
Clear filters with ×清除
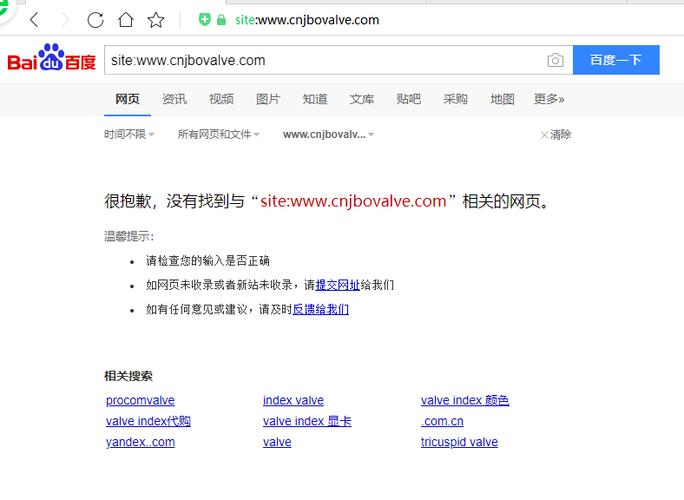(556, 134)
